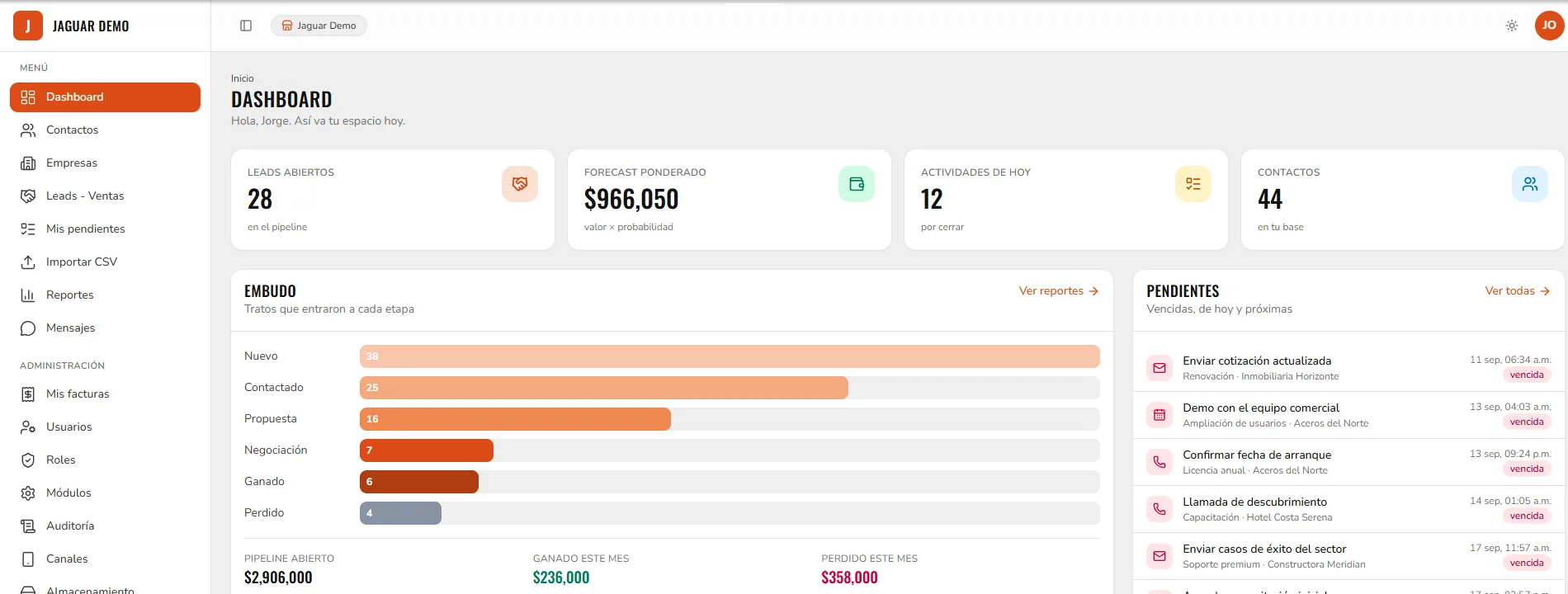The width and height of the screenshot is (1568, 594).
Task: Open the Módulos page
Action: pos(105,493)
